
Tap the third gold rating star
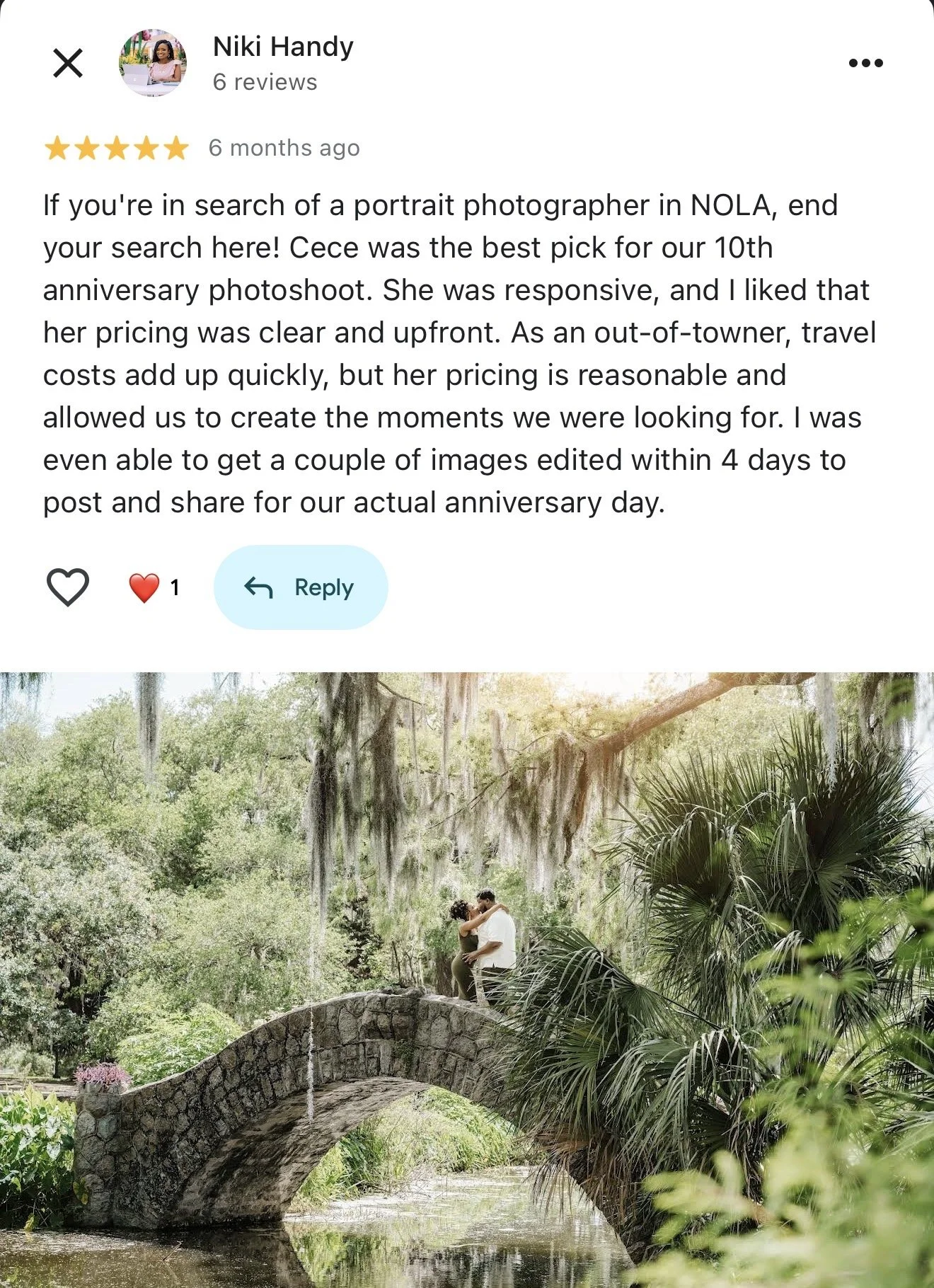[116, 149]
